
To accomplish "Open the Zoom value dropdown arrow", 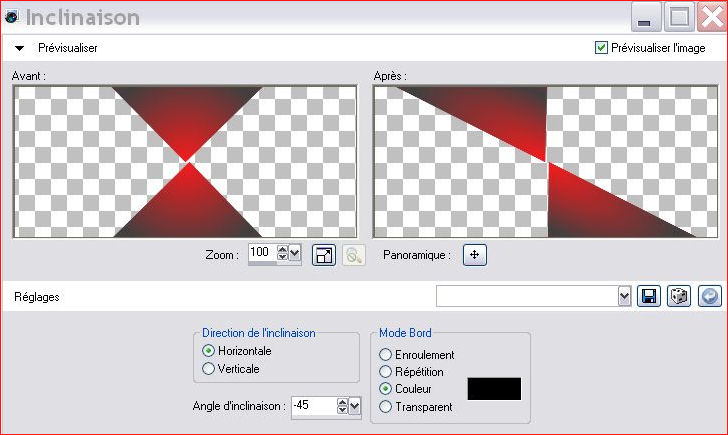I will click(x=294, y=254).
